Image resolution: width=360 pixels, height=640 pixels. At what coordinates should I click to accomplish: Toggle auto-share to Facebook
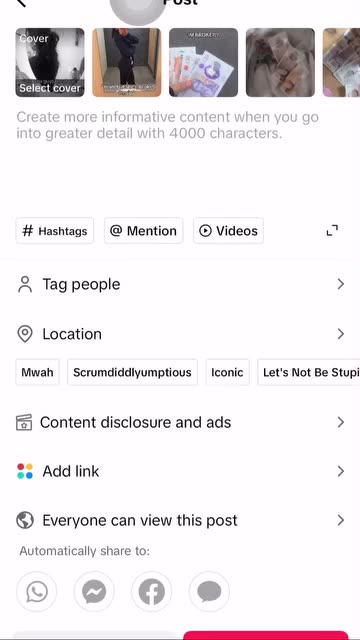(x=151, y=591)
